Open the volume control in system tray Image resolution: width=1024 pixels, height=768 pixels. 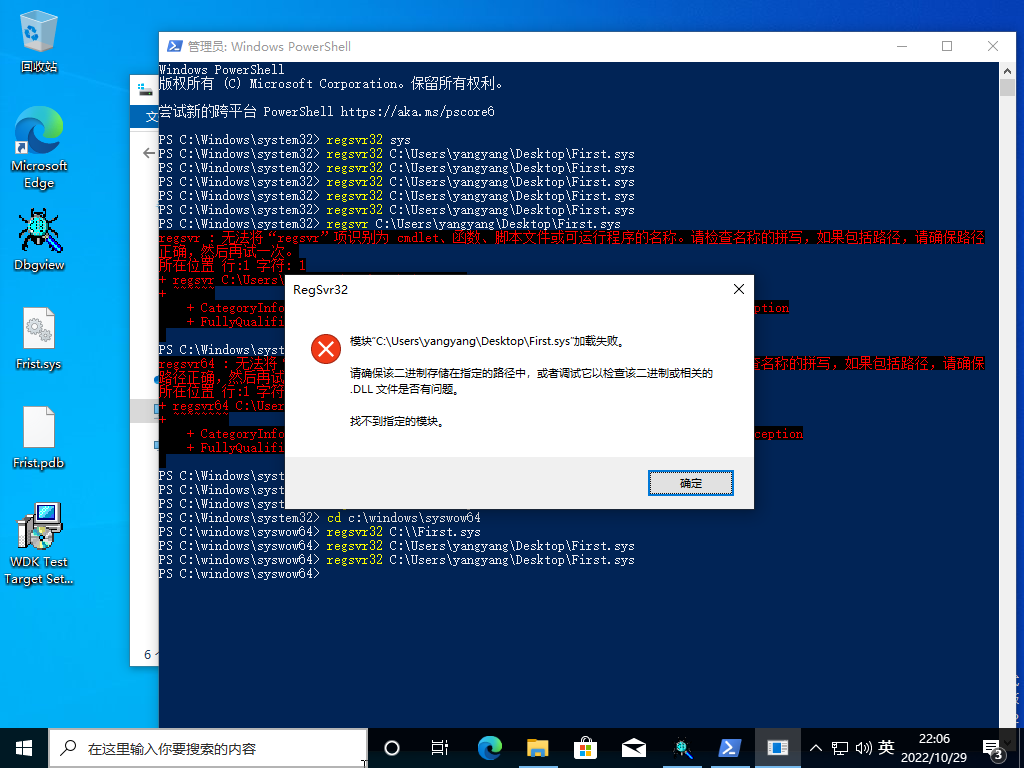point(863,747)
